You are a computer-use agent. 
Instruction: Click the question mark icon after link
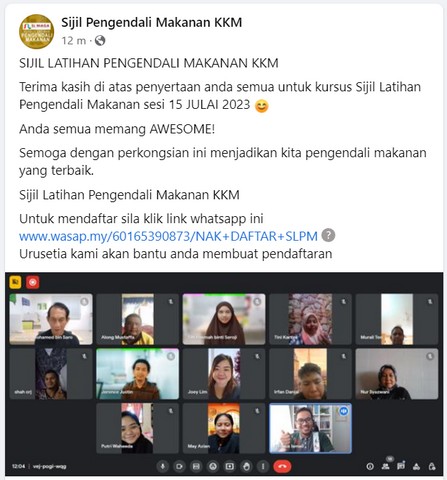pyautogui.click(x=328, y=235)
